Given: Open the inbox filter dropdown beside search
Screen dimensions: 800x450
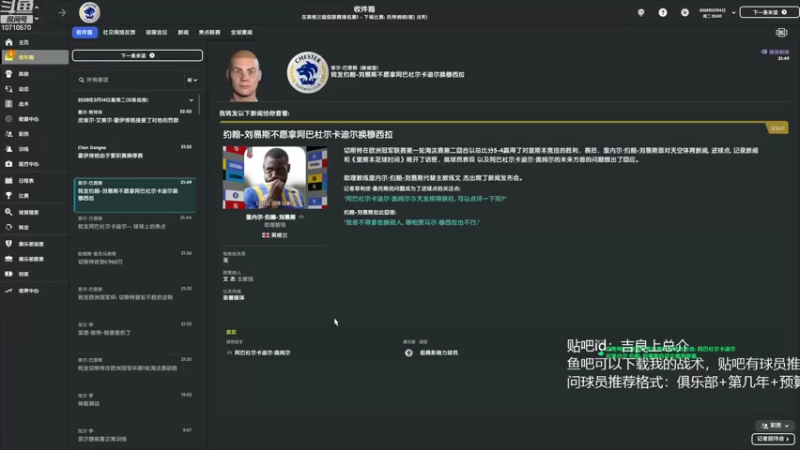Looking at the screenshot, I should pos(192,80).
